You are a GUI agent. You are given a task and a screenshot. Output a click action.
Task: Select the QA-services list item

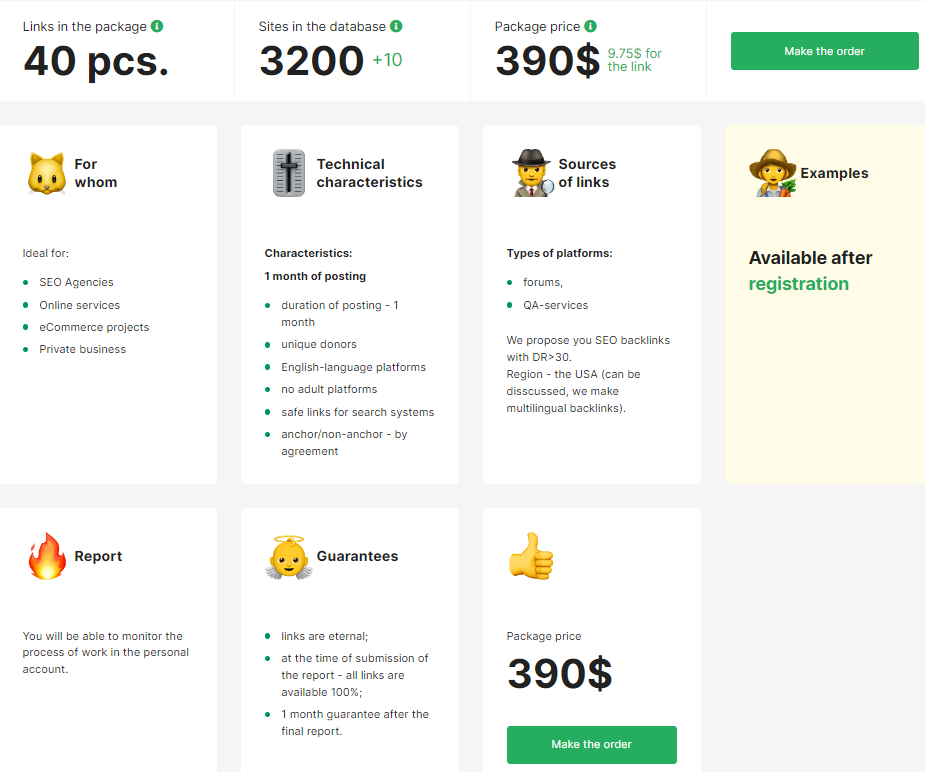pos(555,305)
